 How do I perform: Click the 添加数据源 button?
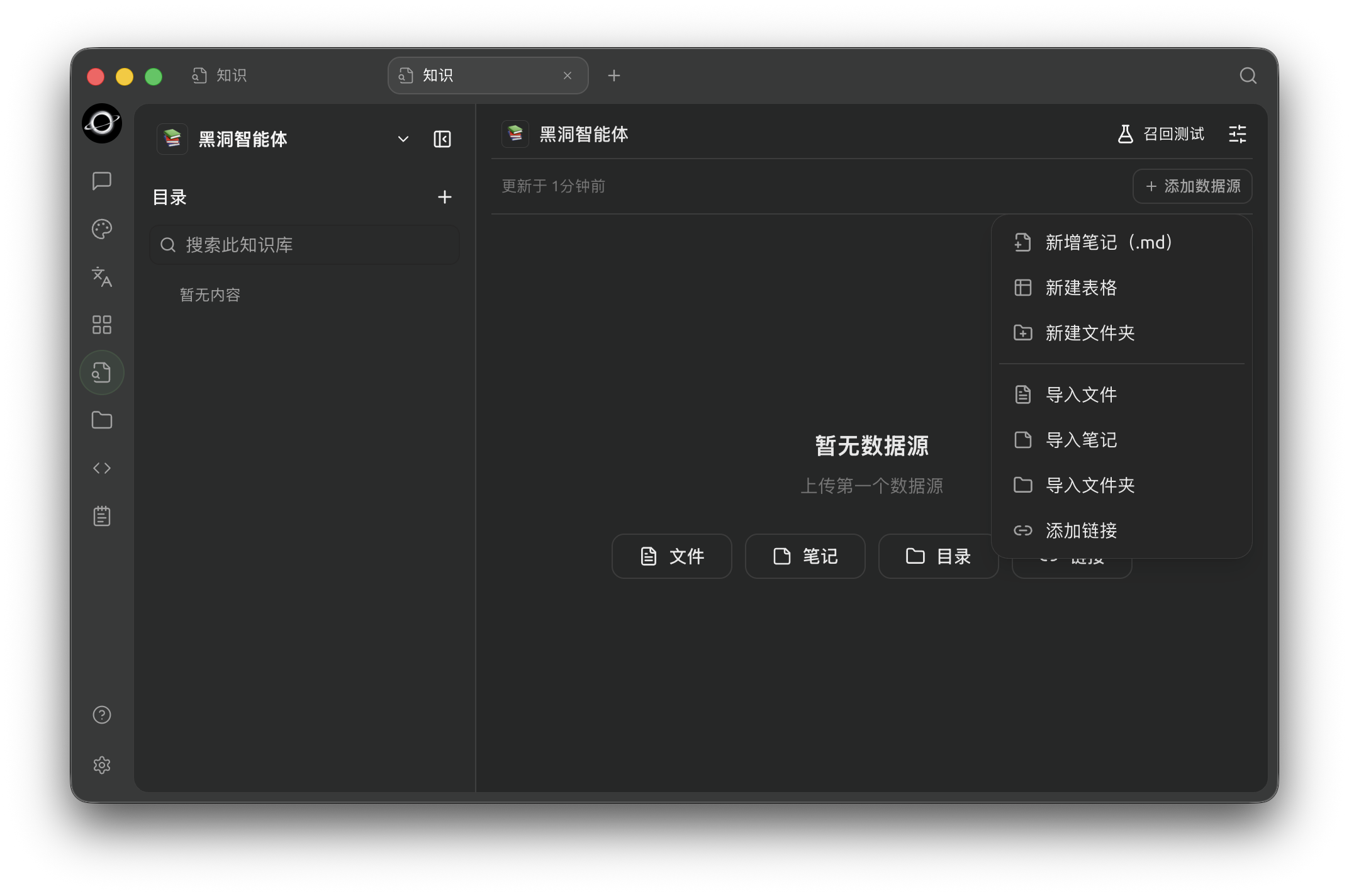tap(1192, 186)
